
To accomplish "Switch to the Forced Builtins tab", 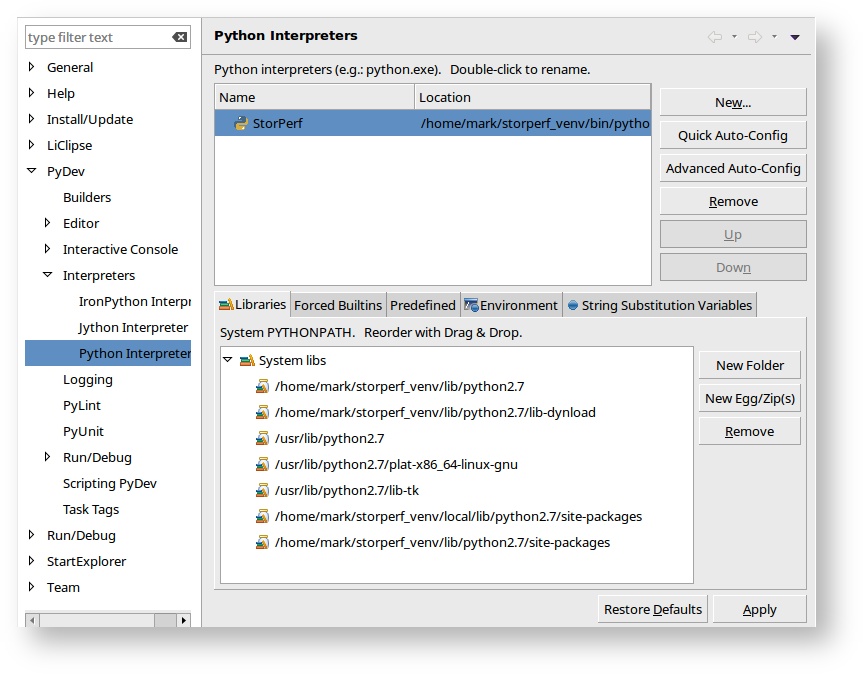I will coord(338,306).
